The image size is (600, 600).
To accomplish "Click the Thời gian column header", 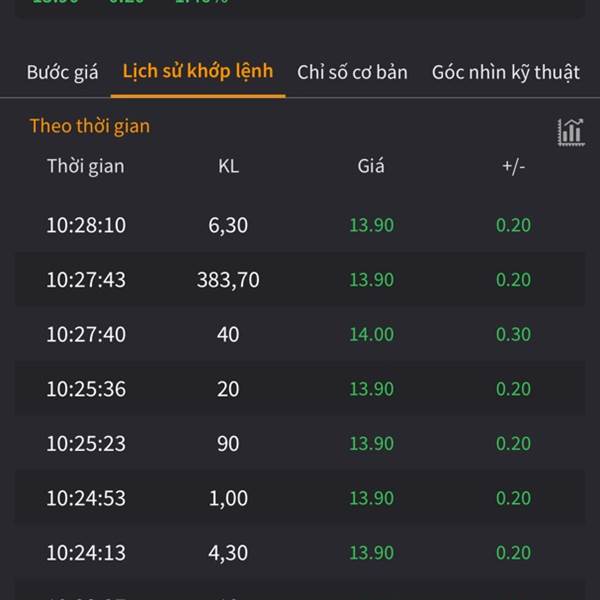I will 86,166.
